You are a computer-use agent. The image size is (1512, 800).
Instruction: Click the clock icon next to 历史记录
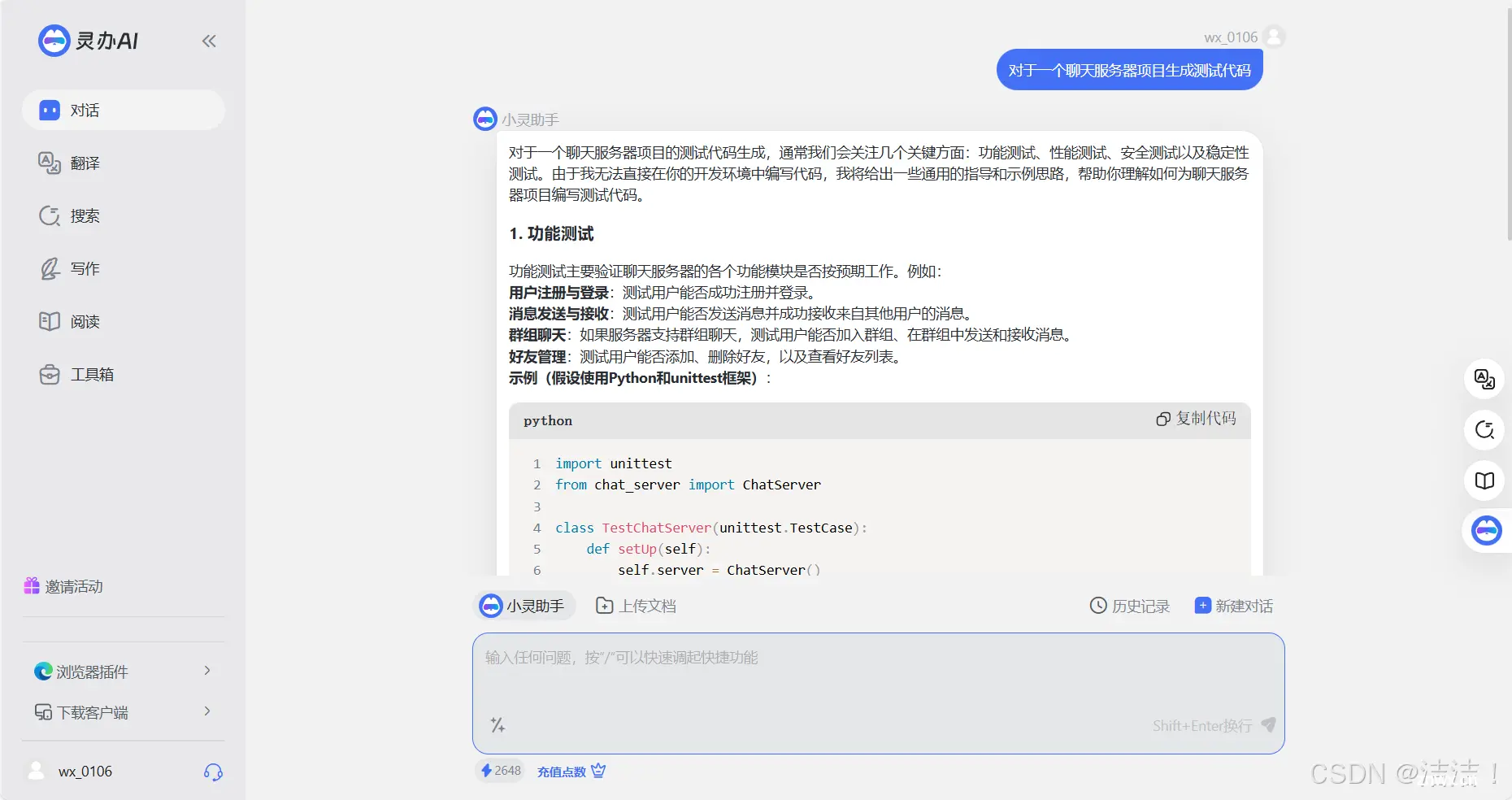point(1098,605)
